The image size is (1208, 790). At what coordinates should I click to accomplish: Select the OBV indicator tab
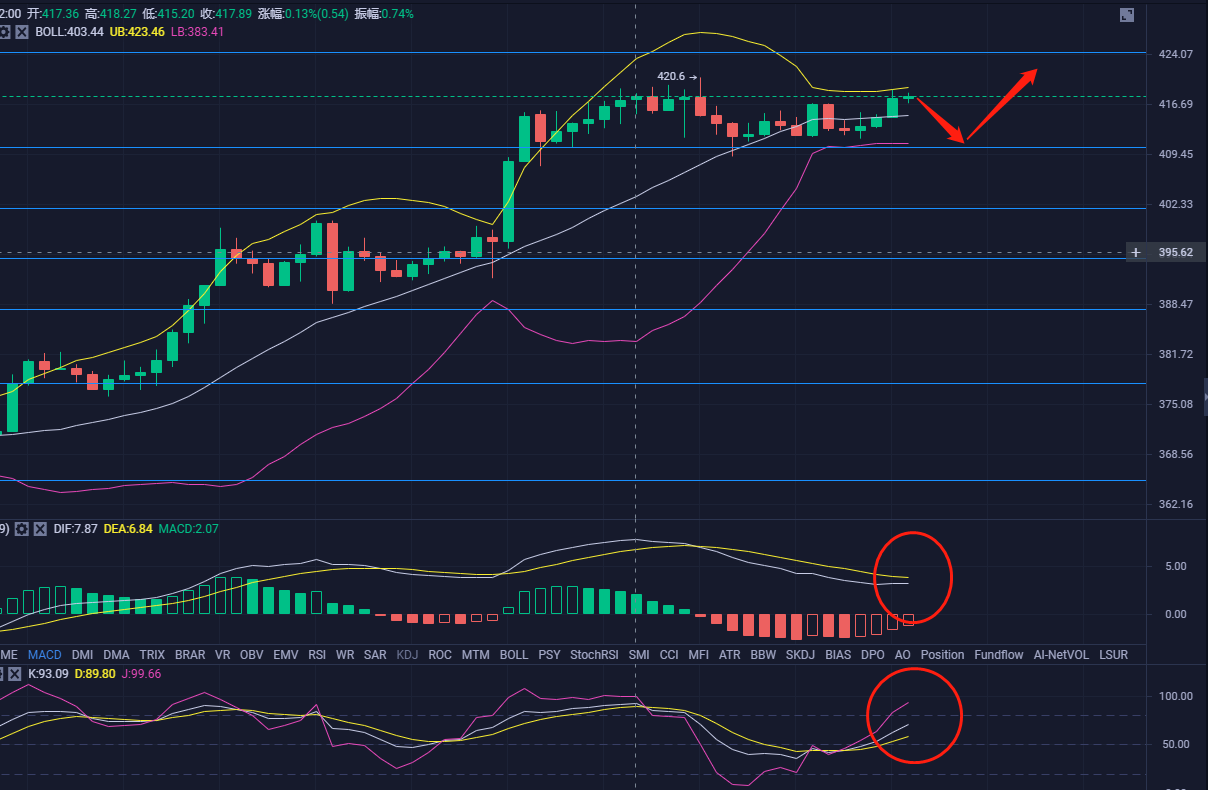tap(252, 655)
